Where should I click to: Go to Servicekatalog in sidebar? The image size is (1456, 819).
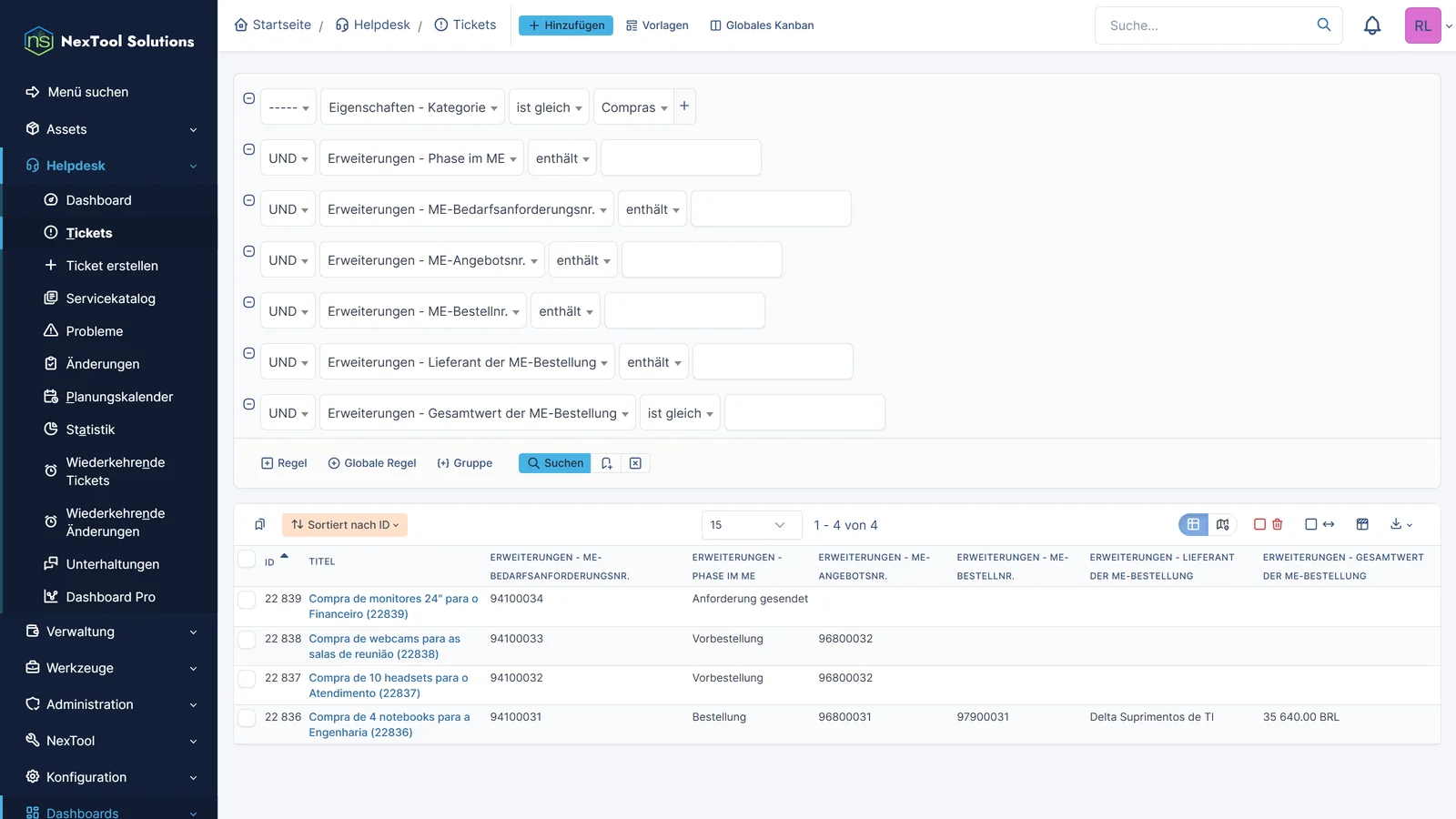[x=110, y=298]
